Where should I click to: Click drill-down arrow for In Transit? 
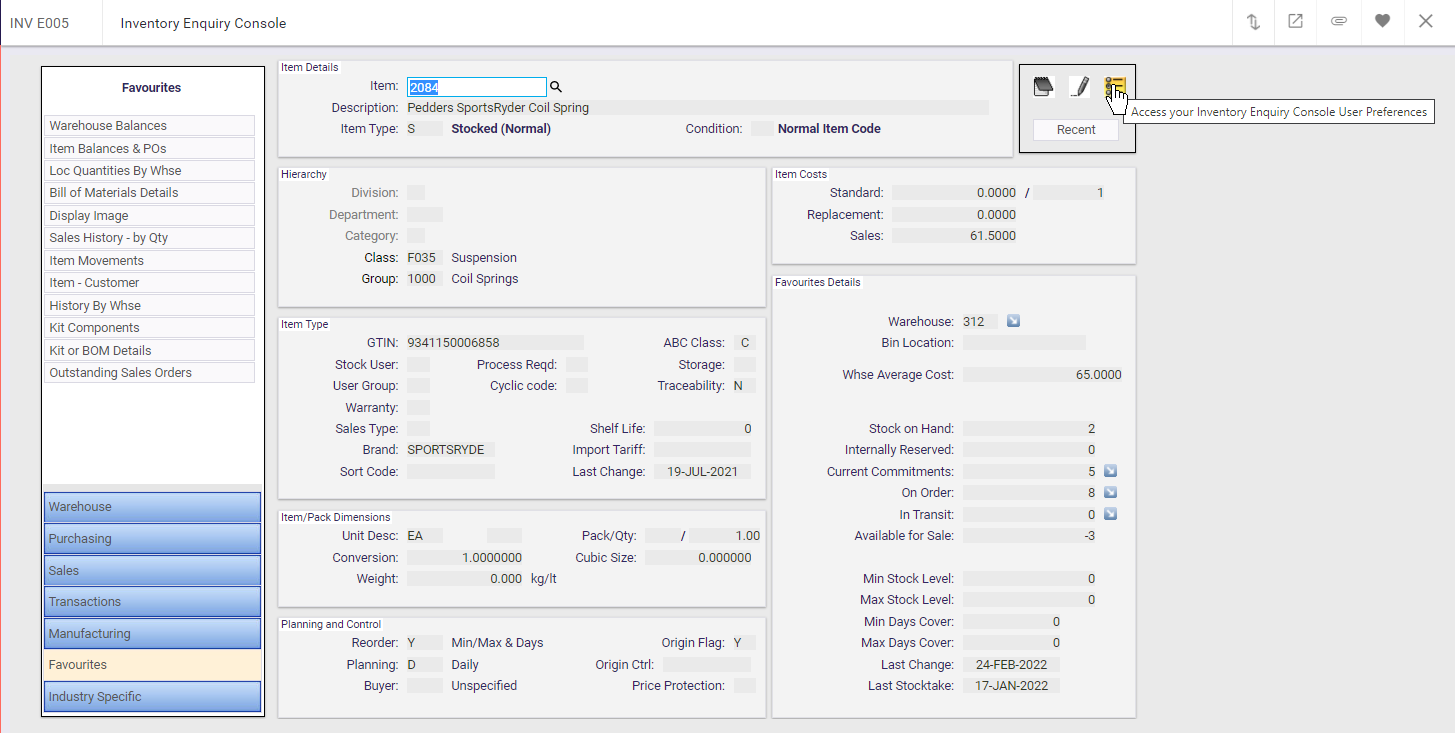[x=1110, y=514]
